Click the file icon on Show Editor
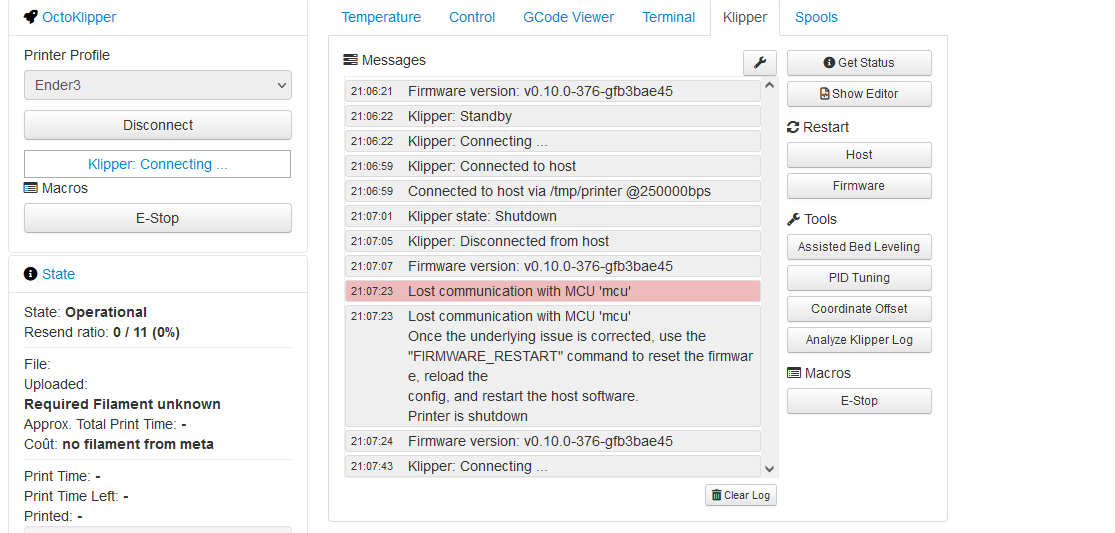Screen dimensions: 1115x533 (x=825, y=94)
